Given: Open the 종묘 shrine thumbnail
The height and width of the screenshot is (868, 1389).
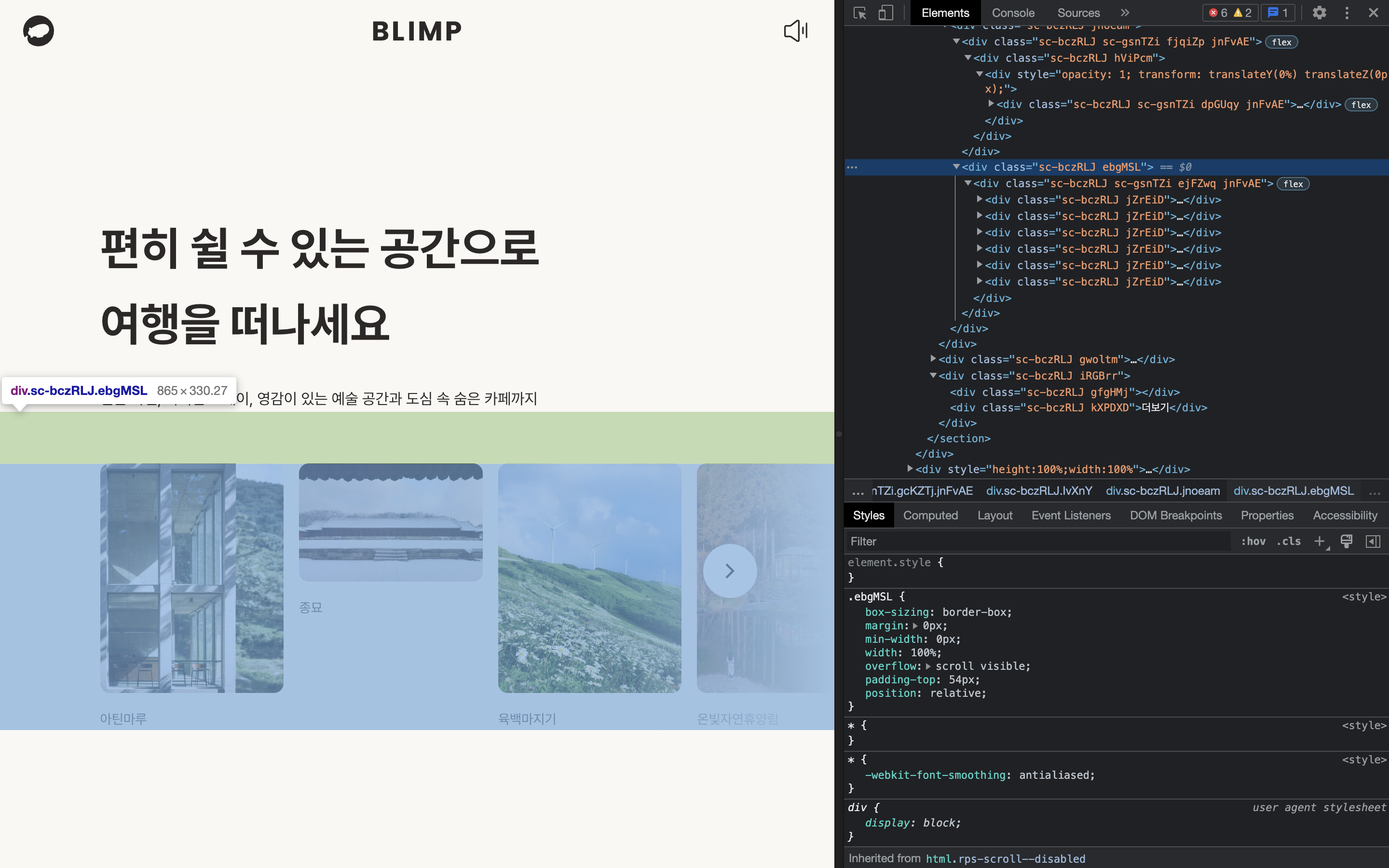Looking at the screenshot, I should 391,522.
